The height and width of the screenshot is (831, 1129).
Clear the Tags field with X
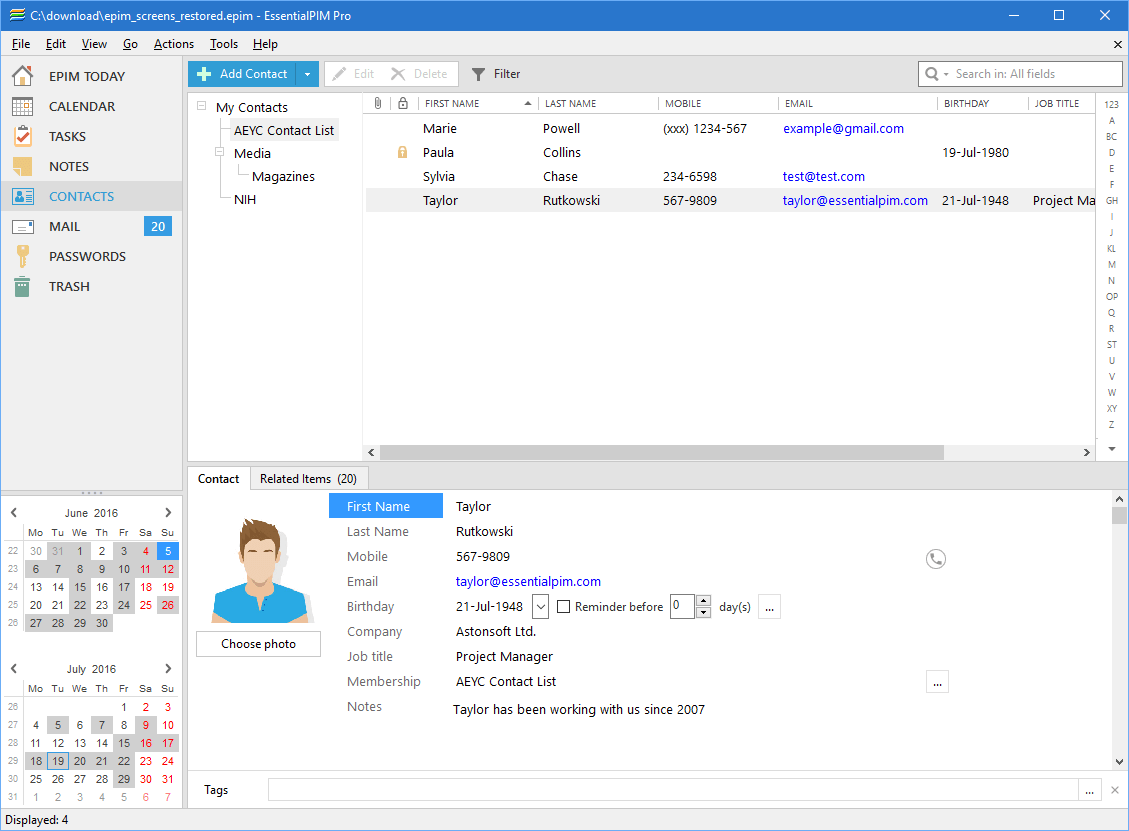pos(1115,790)
